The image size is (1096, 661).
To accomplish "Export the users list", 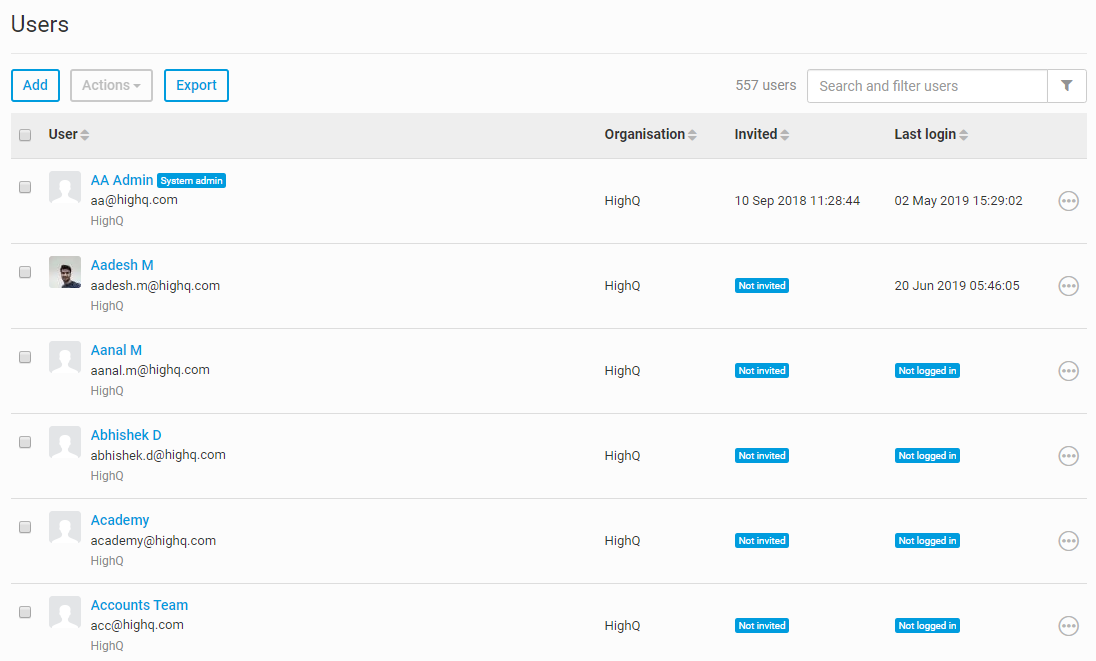I will tap(196, 86).
